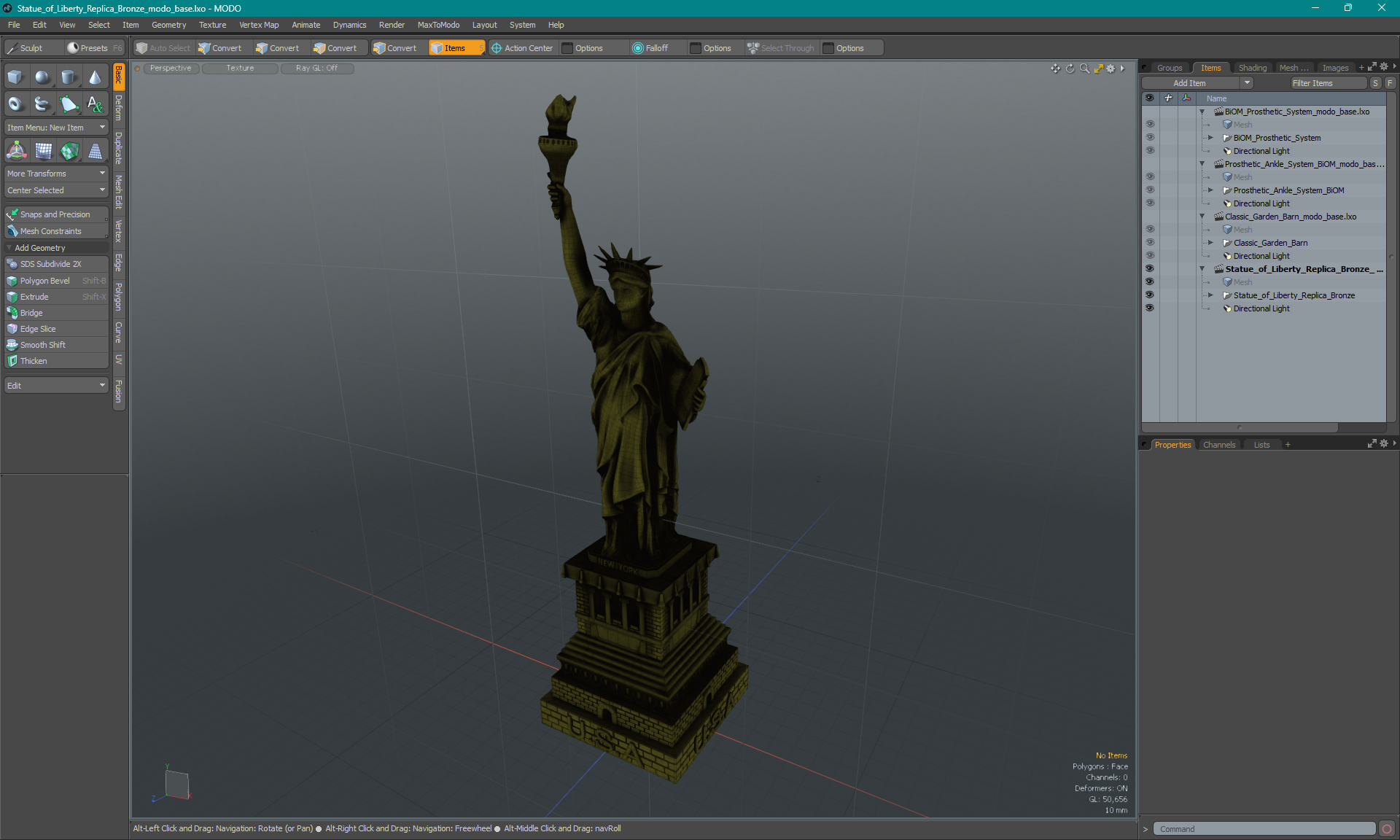The width and height of the screenshot is (1400, 840).
Task: Open the Center Selected dropdown
Action: (56, 190)
